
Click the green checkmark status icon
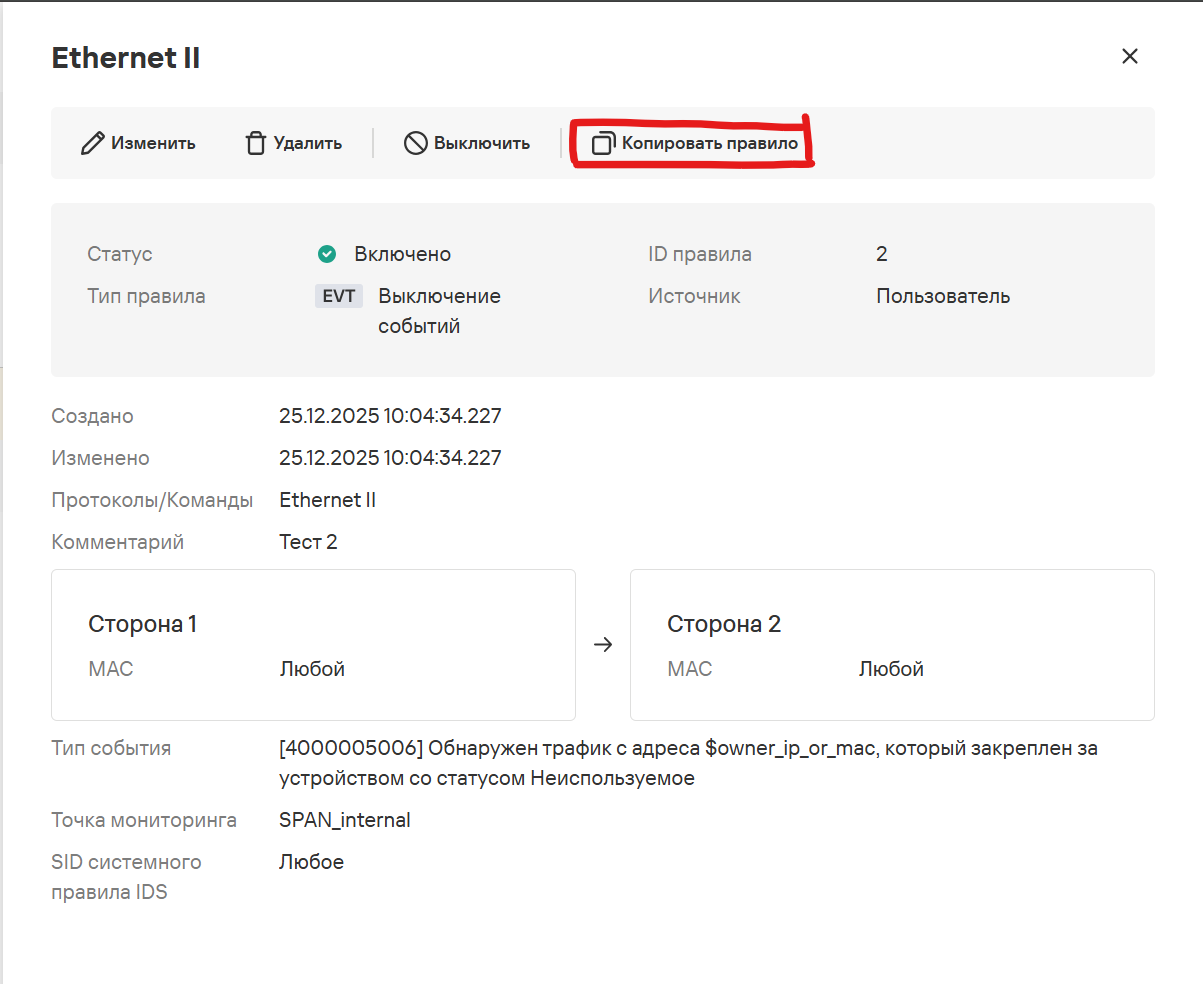[x=326, y=254]
